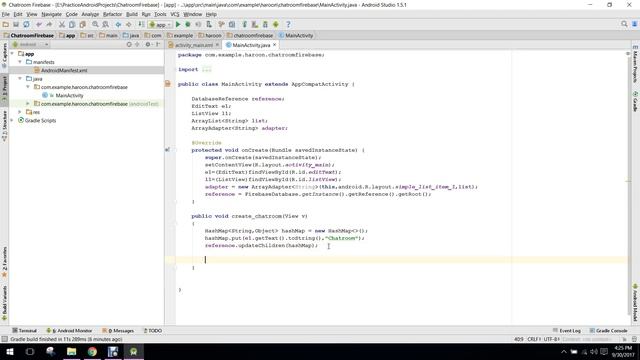
Task: Click ChatroomFirebase breadcrumb
Action: click(x=29, y=36)
